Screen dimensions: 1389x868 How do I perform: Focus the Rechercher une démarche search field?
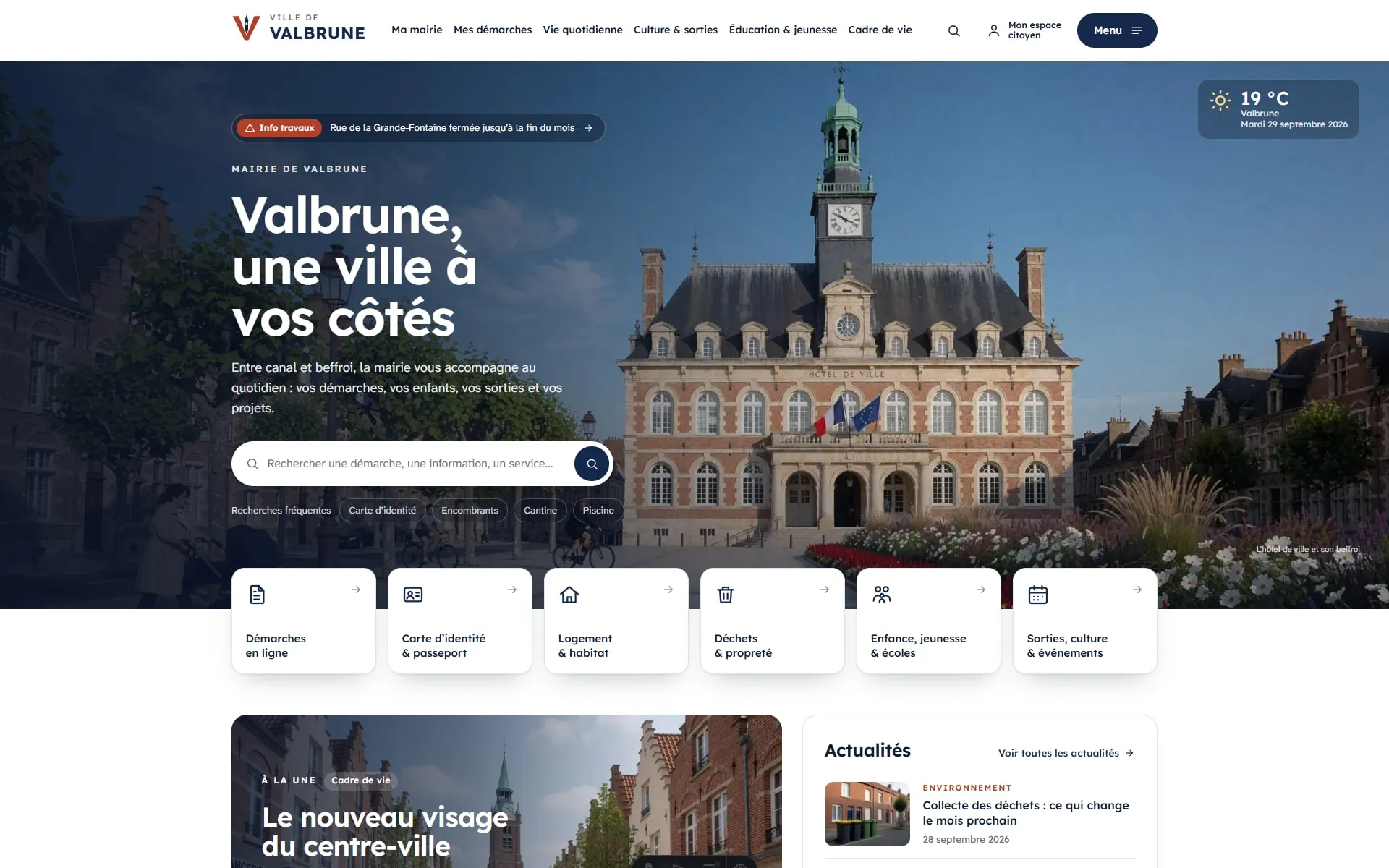[410, 464]
